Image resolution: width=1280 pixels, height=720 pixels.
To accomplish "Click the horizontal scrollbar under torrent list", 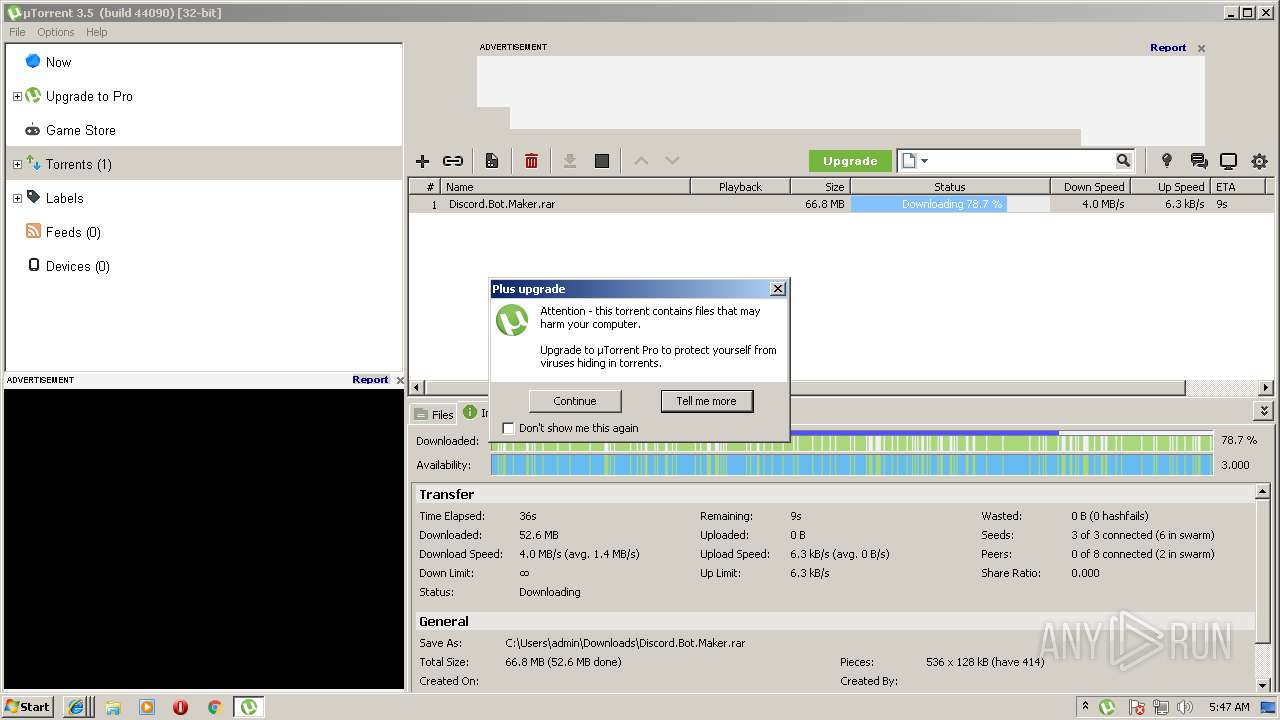I will coord(803,387).
